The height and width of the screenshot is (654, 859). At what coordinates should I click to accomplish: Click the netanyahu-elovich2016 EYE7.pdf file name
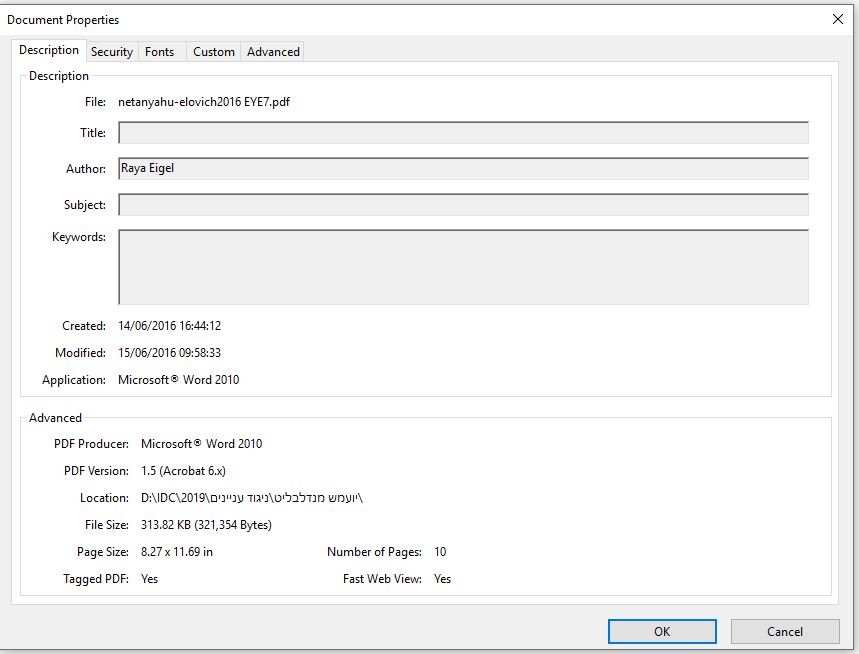[x=204, y=102]
